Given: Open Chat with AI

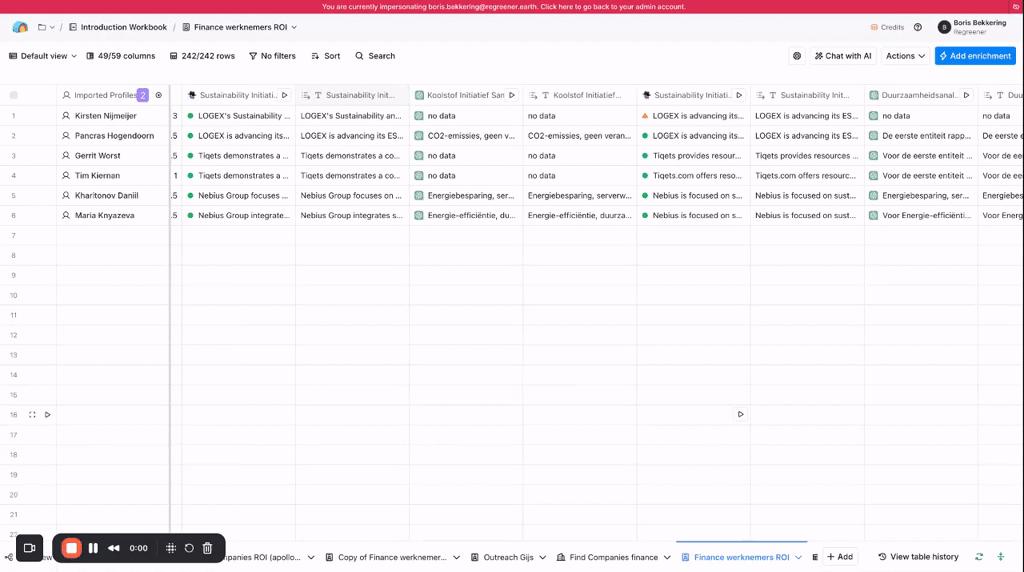Looking at the screenshot, I should pos(842,56).
